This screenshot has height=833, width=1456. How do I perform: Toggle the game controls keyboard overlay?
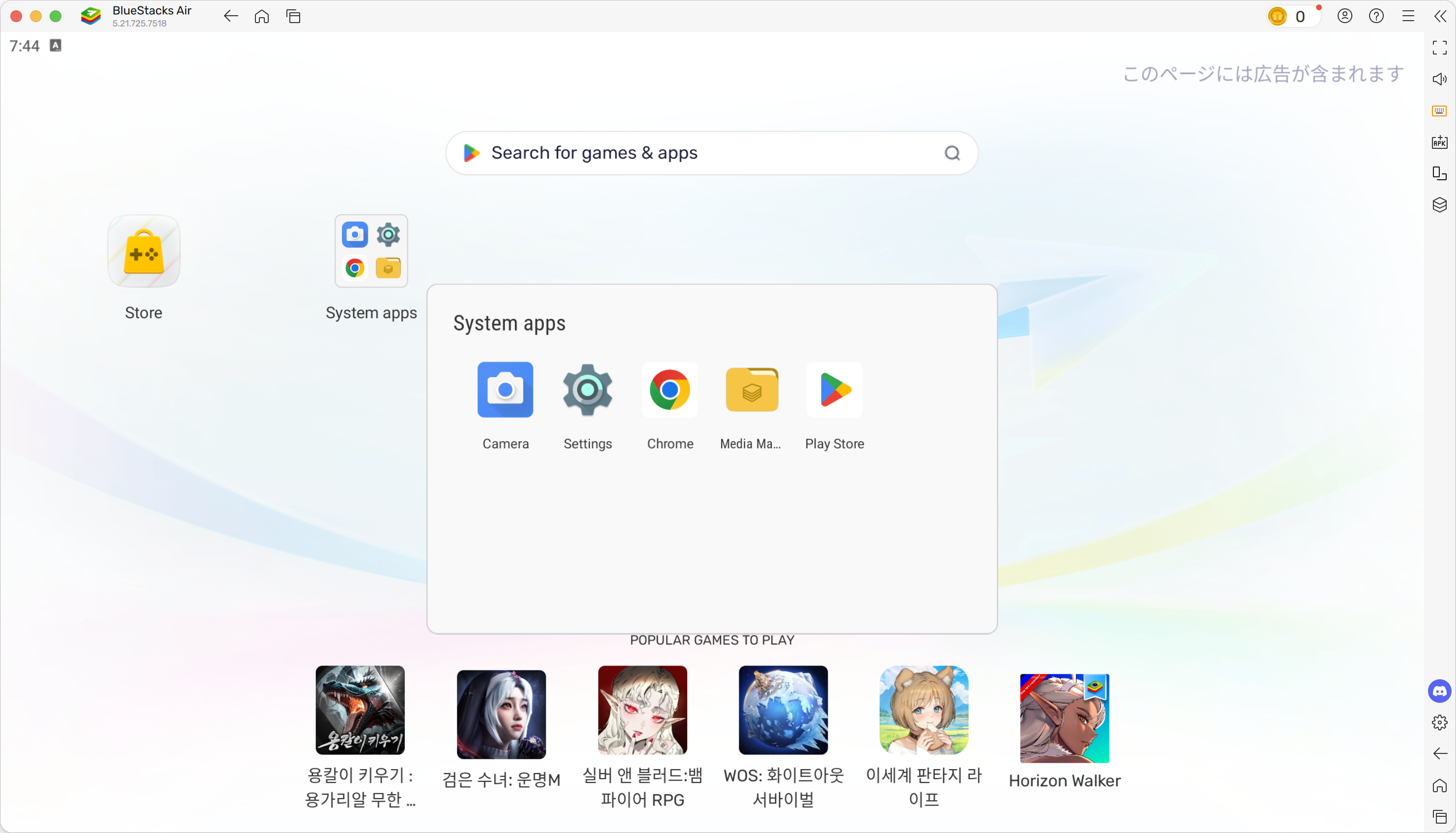coord(1439,111)
